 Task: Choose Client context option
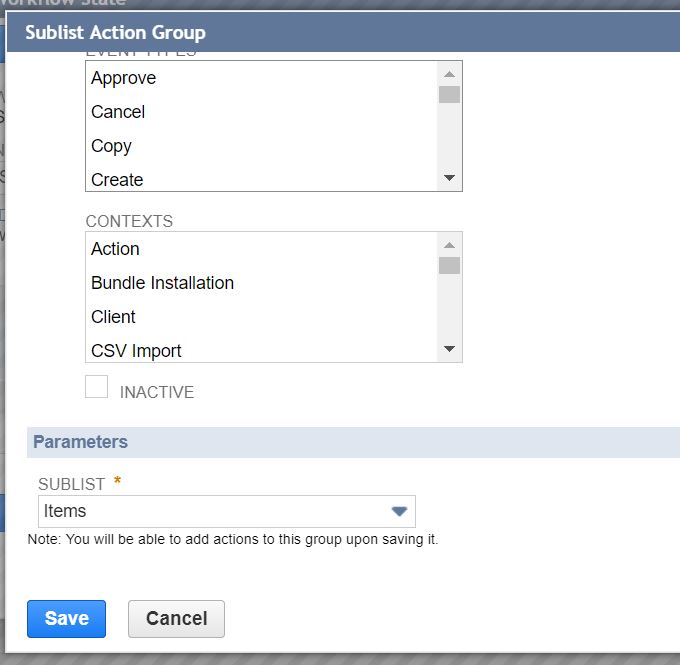[113, 317]
